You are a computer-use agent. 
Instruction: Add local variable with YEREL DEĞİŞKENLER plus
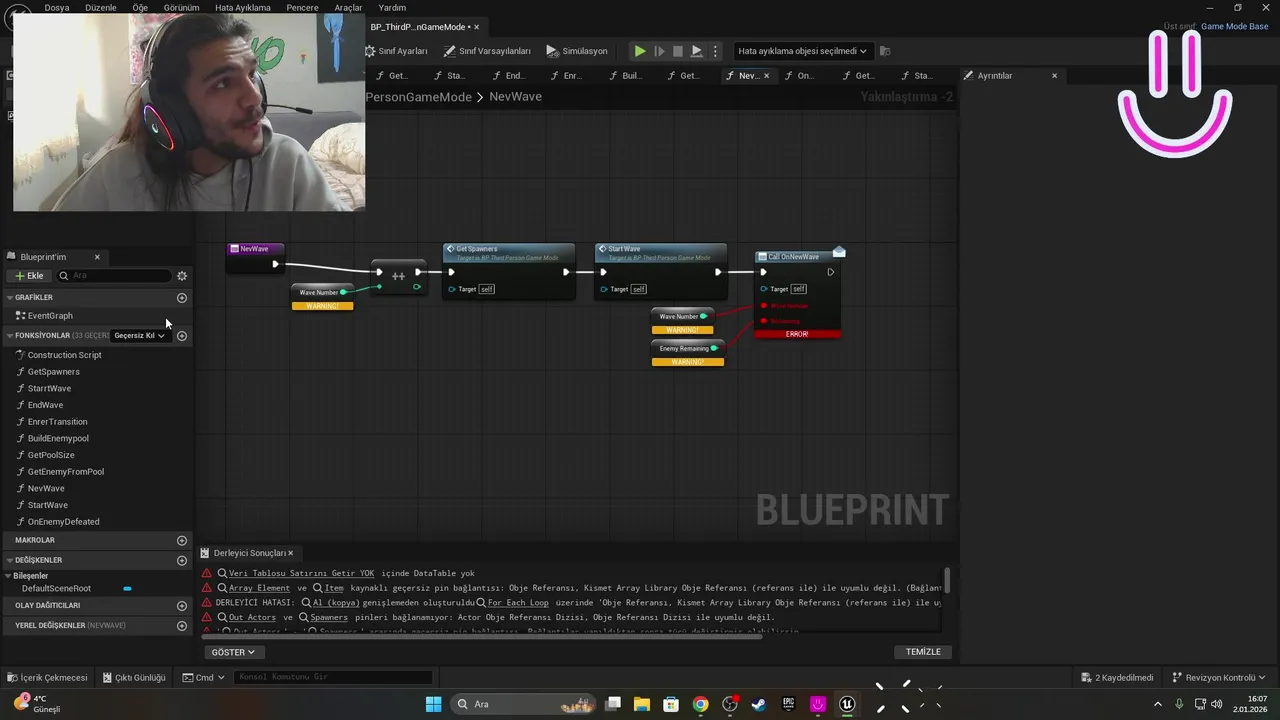pyautogui.click(x=182, y=626)
